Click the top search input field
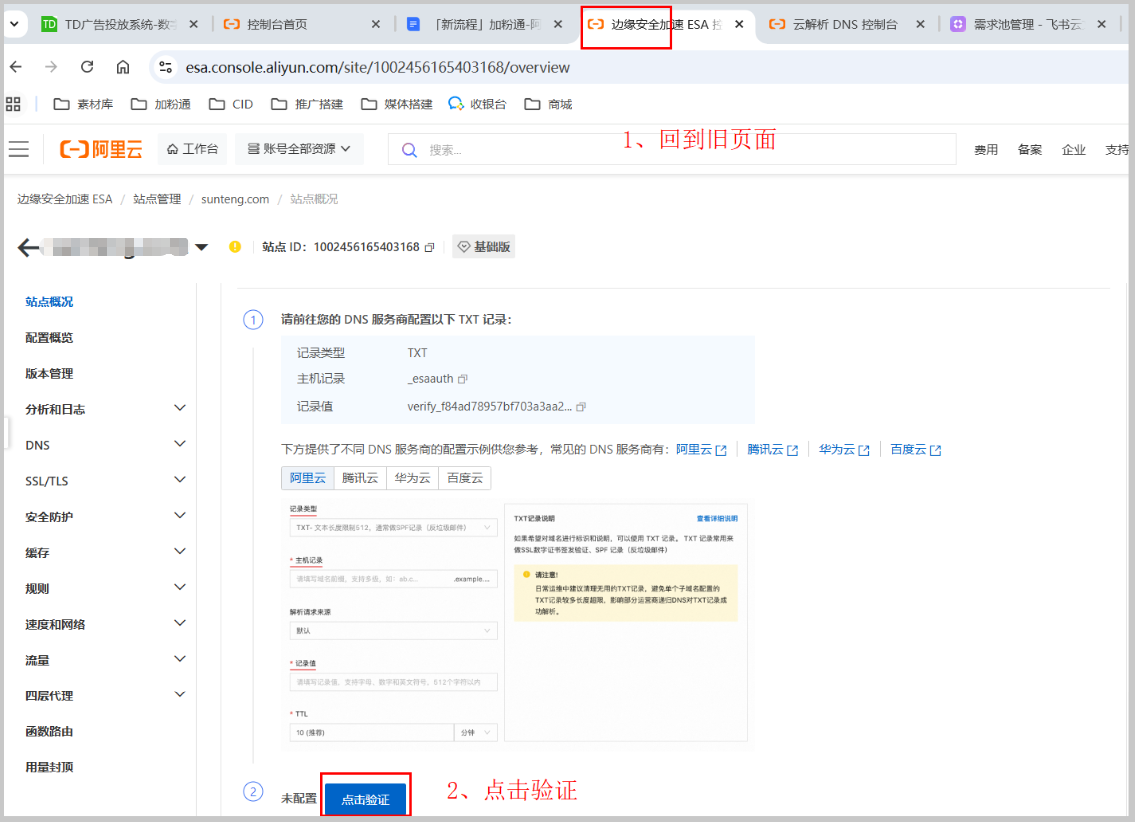 tap(680, 150)
